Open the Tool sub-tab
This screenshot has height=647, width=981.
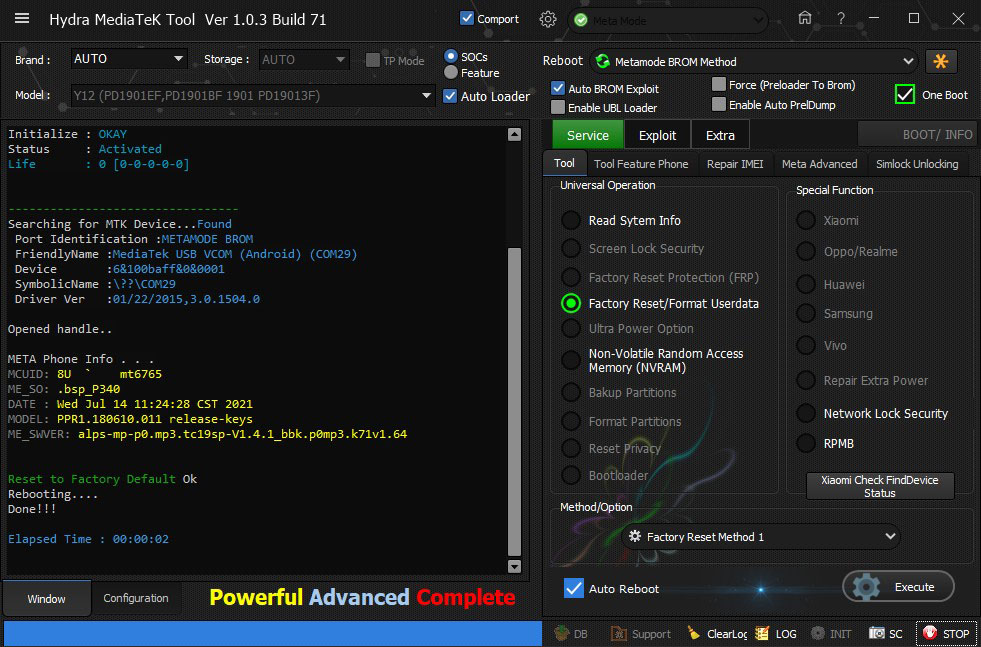[x=564, y=163]
